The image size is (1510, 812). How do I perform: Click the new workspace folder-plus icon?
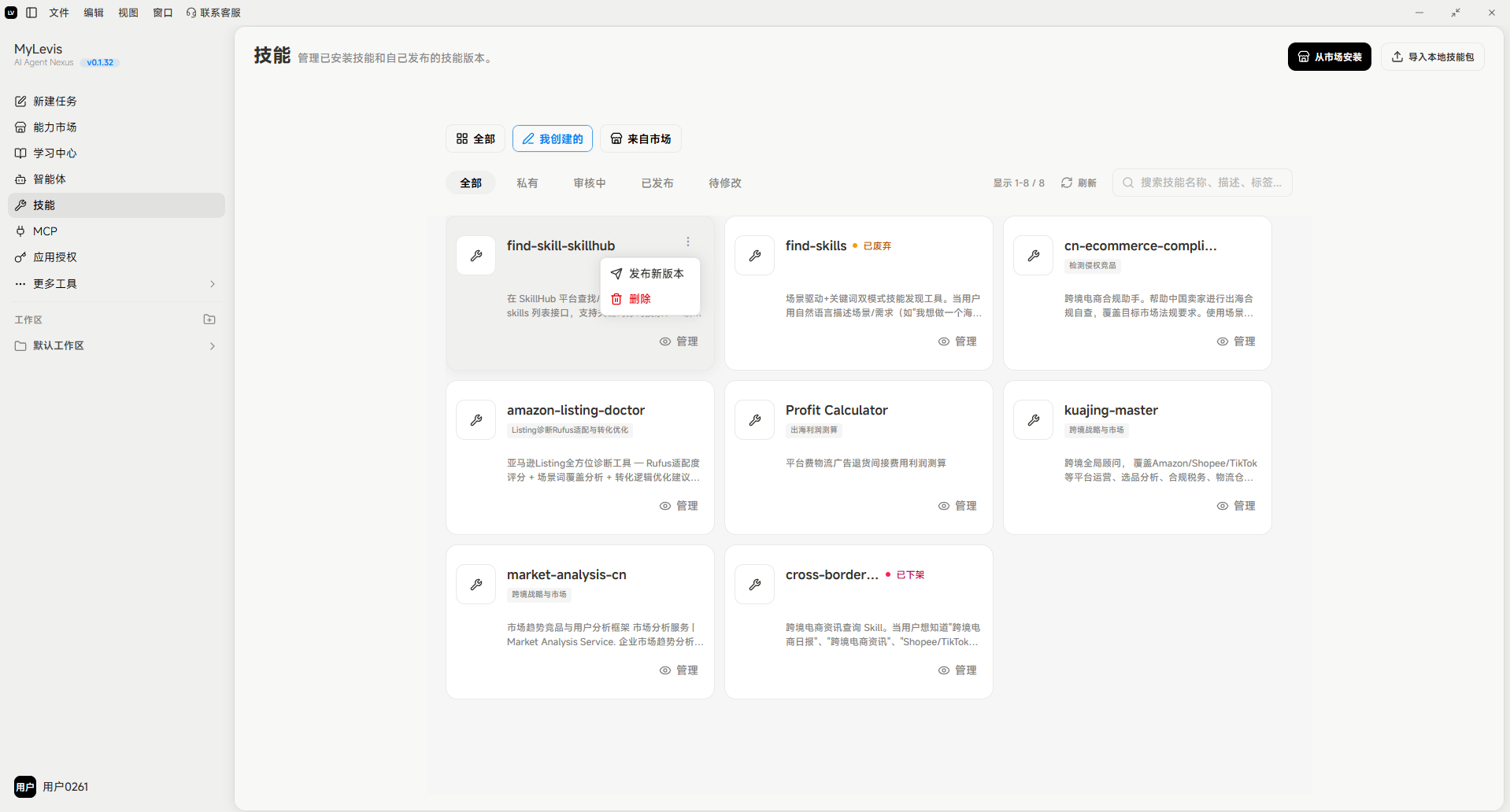tap(209, 319)
